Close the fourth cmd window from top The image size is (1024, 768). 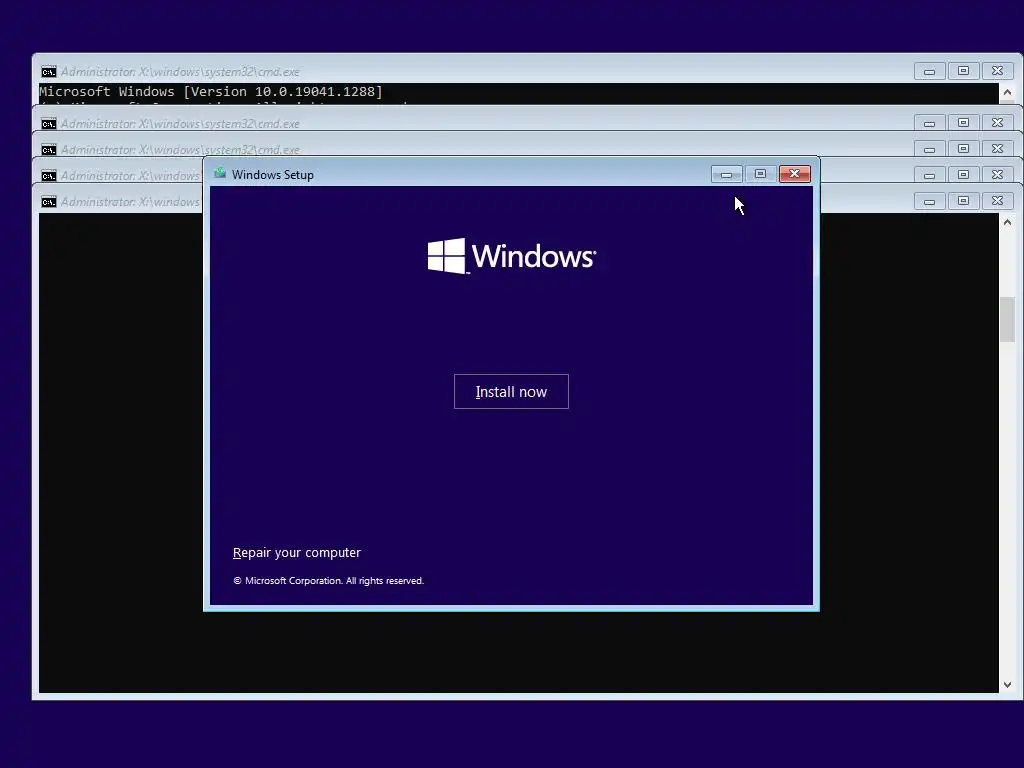(997, 175)
